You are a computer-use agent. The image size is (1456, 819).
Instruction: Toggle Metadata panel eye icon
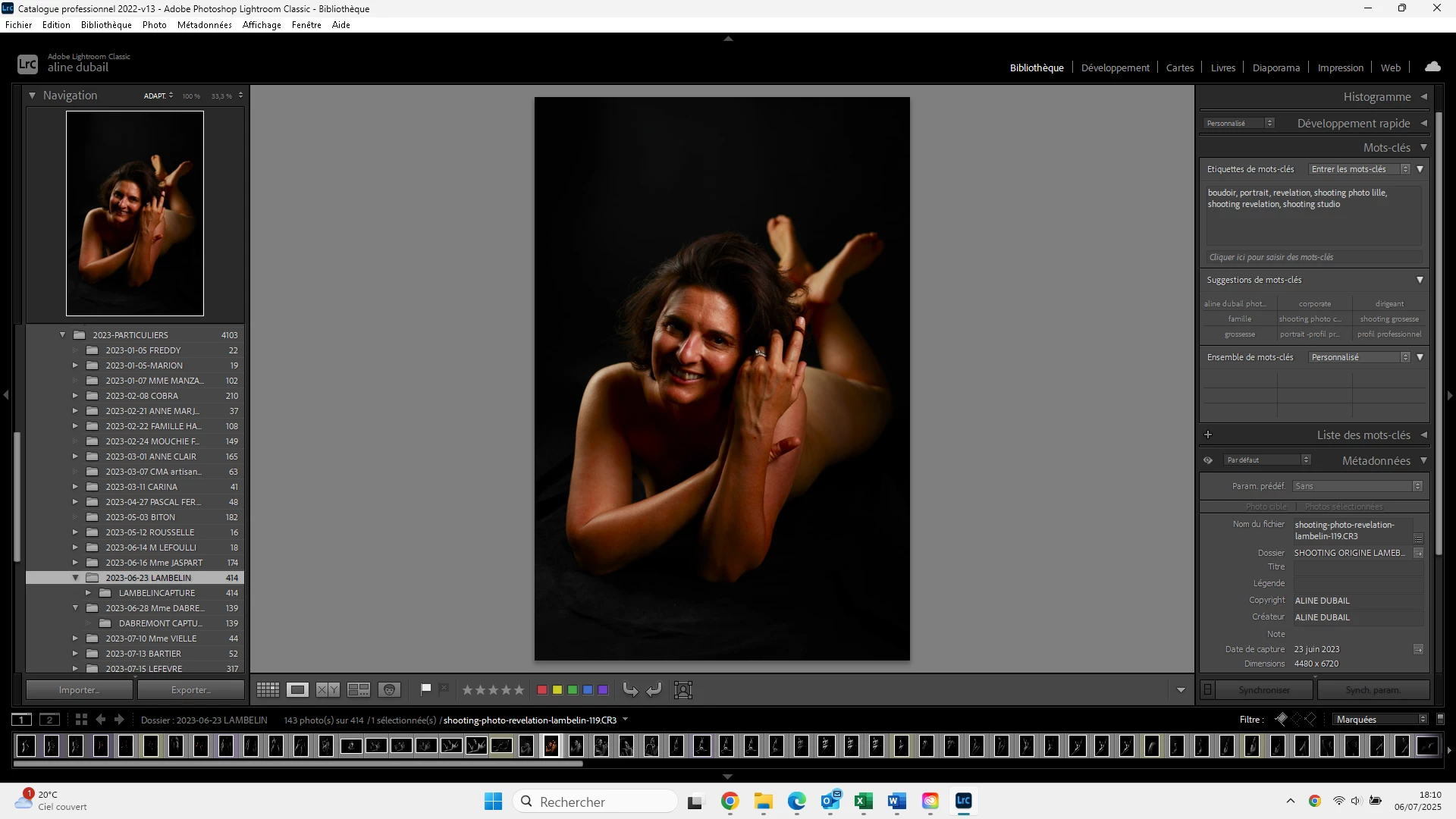click(1208, 460)
